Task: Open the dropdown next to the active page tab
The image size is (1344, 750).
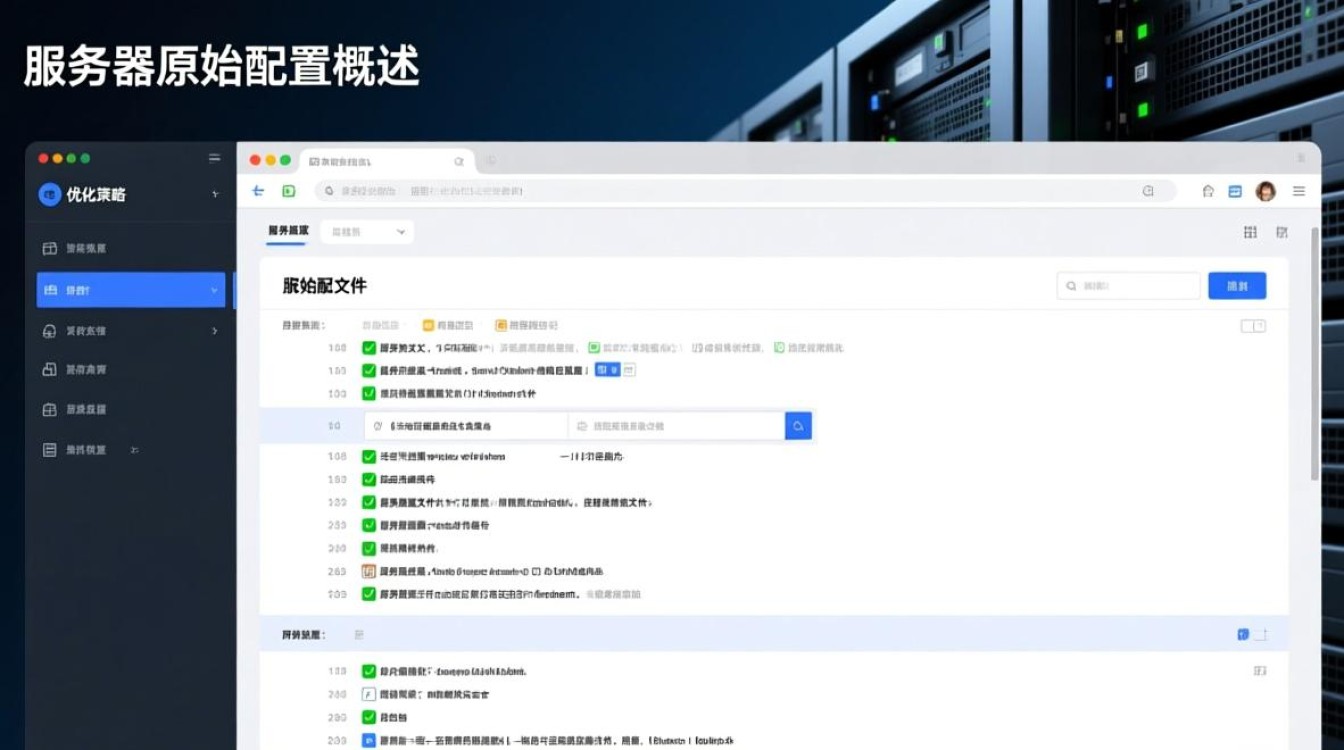Action: tap(367, 231)
